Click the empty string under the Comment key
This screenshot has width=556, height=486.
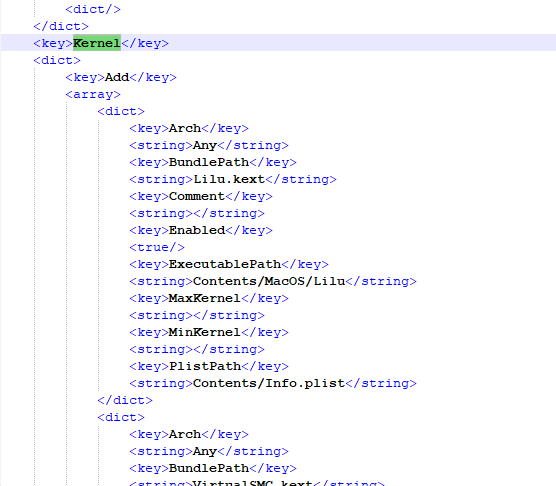point(197,213)
